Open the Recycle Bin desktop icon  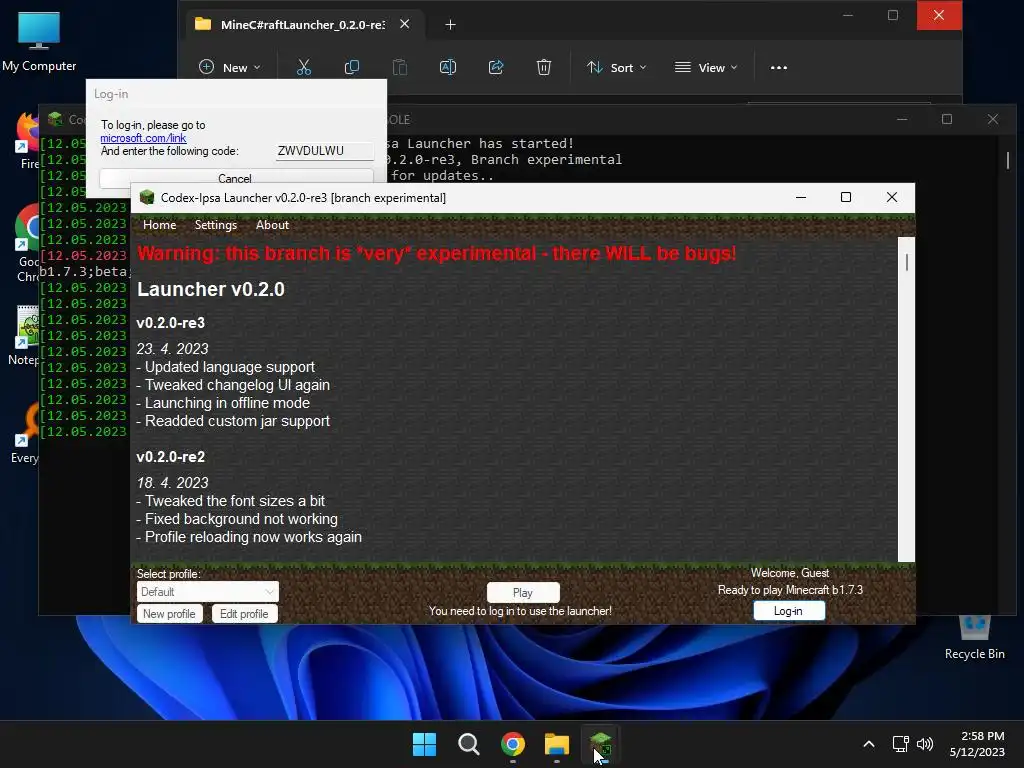click(974, 637)
